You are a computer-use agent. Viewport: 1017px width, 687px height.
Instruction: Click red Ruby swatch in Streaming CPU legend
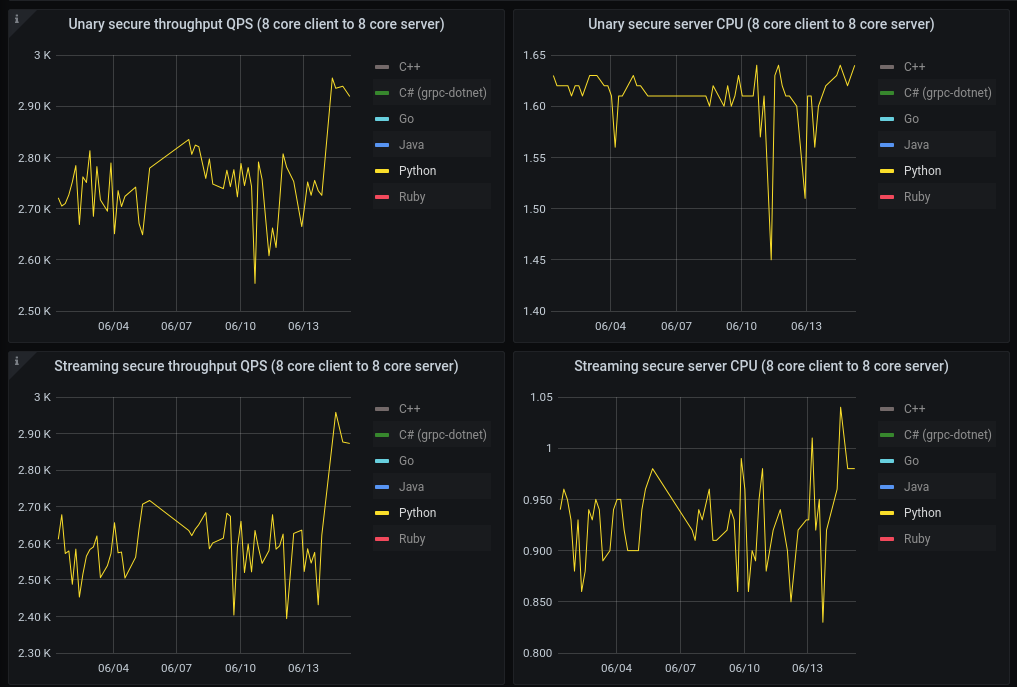(887, 538)
